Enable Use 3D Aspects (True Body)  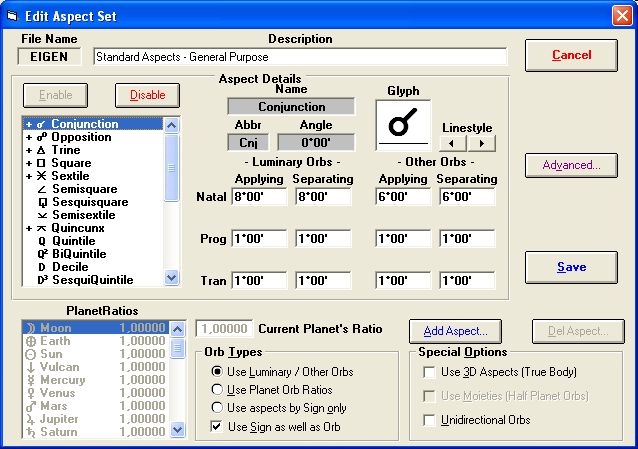click(430, 372)
